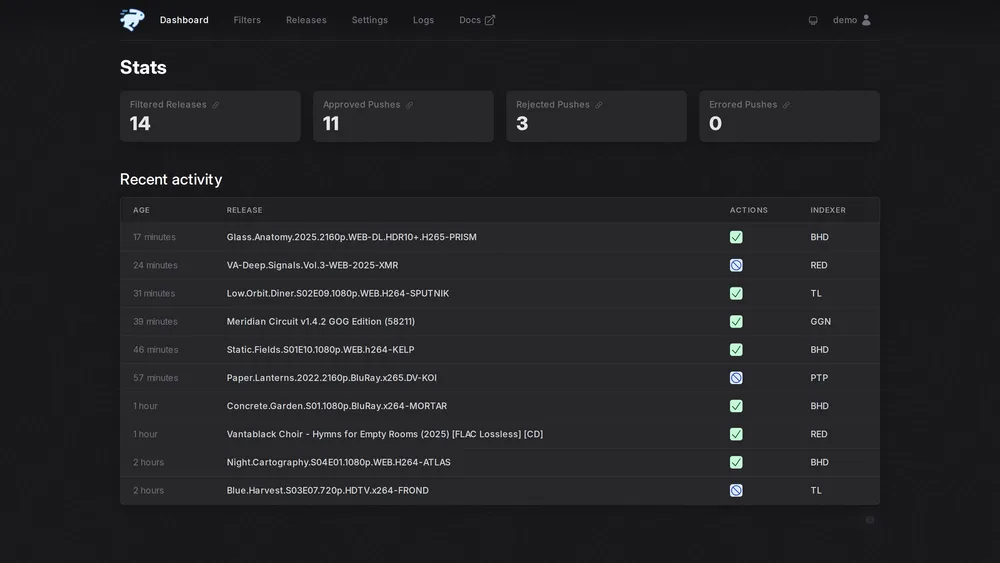Click the ACTIONS column header

coord(749,210)
